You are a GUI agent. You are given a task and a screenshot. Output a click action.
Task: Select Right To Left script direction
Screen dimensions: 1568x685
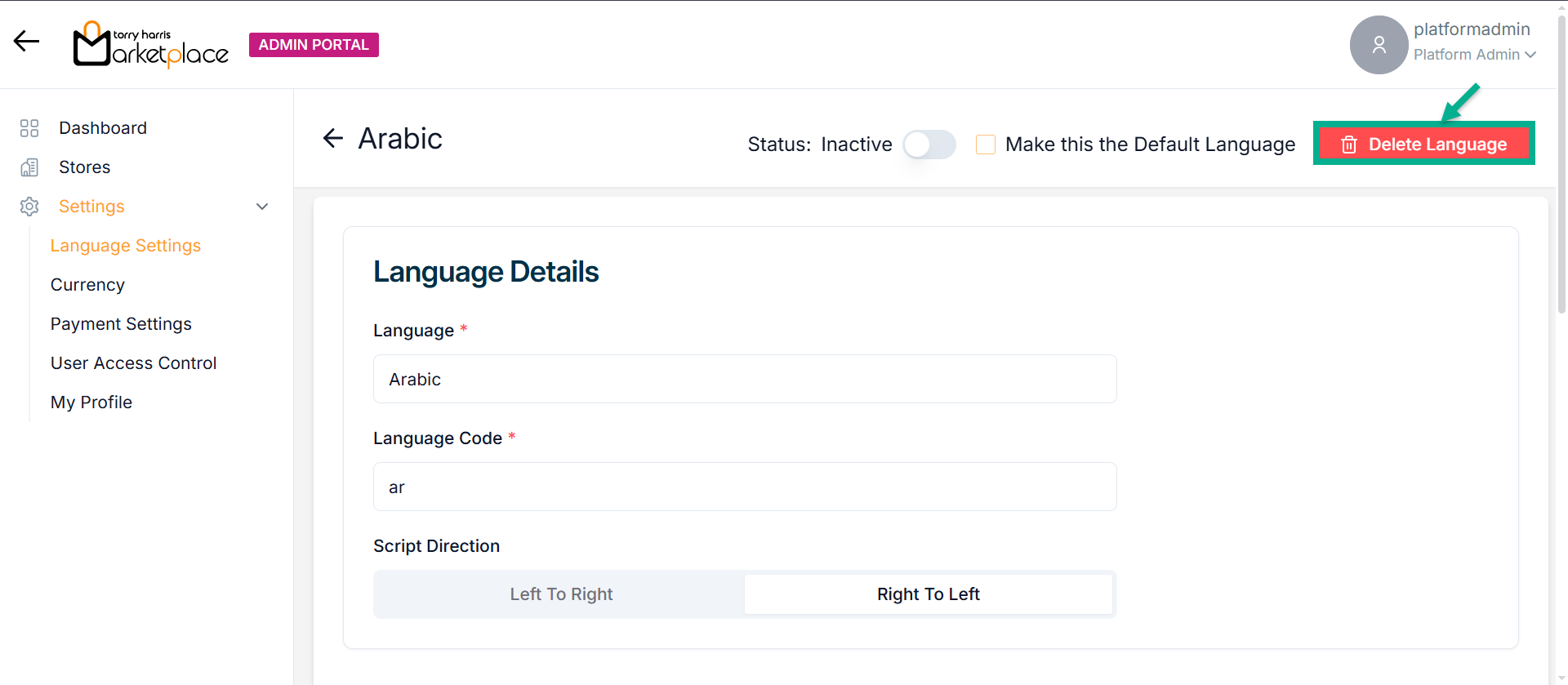click(x=928, y=594)
